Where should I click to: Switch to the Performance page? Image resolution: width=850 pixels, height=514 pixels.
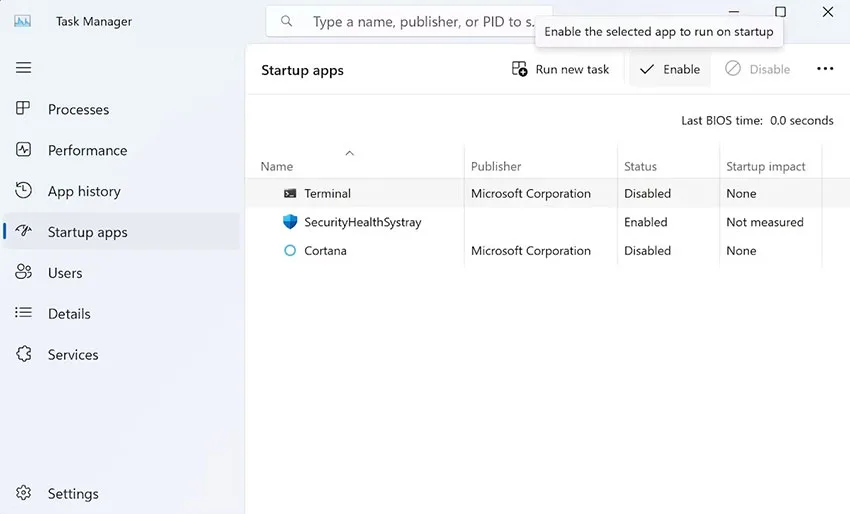click(121, 150)
